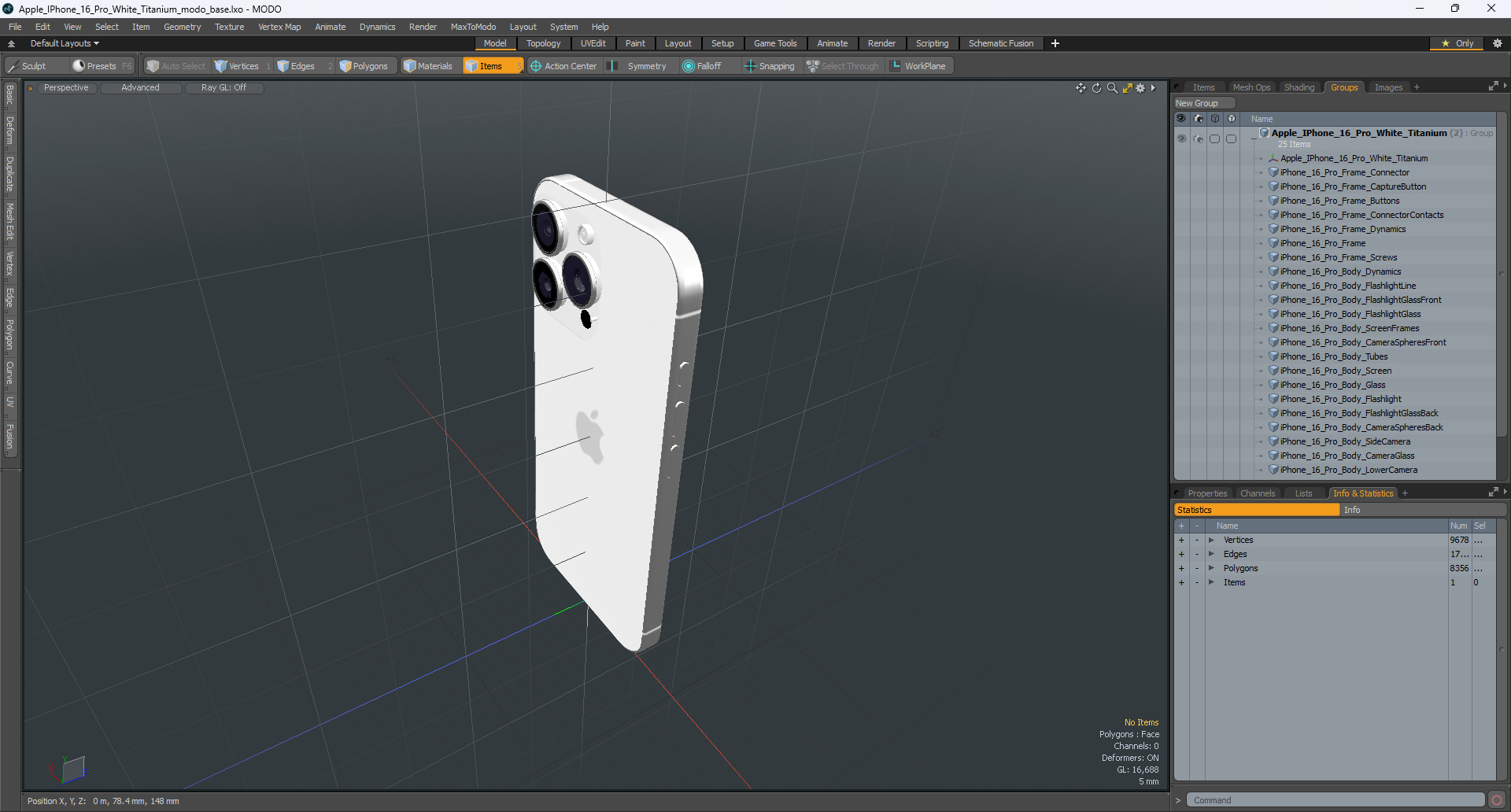Switch to the Mesh Ops tab
The height and width of the screenshot is (812, 1511).
[1251, 87]
